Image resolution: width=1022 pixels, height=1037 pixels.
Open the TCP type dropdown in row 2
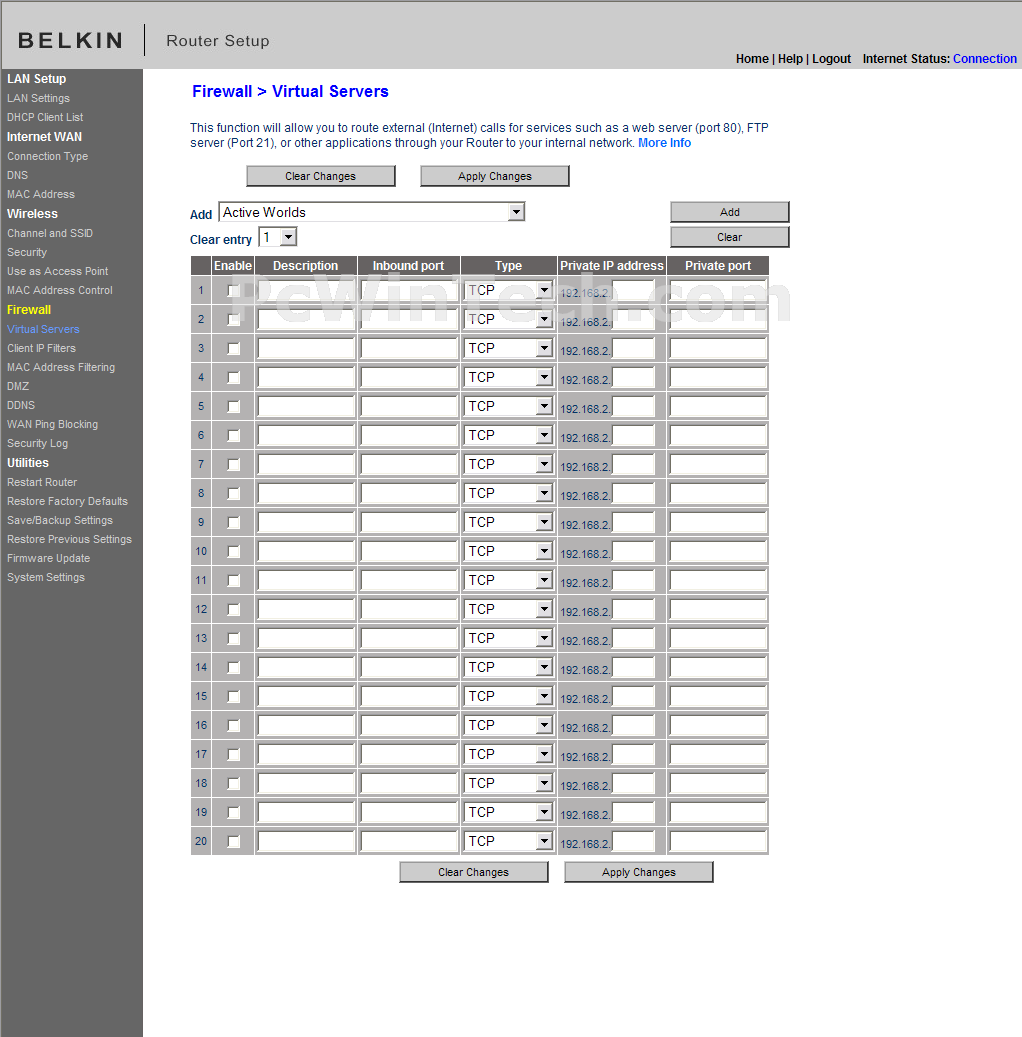508,319
